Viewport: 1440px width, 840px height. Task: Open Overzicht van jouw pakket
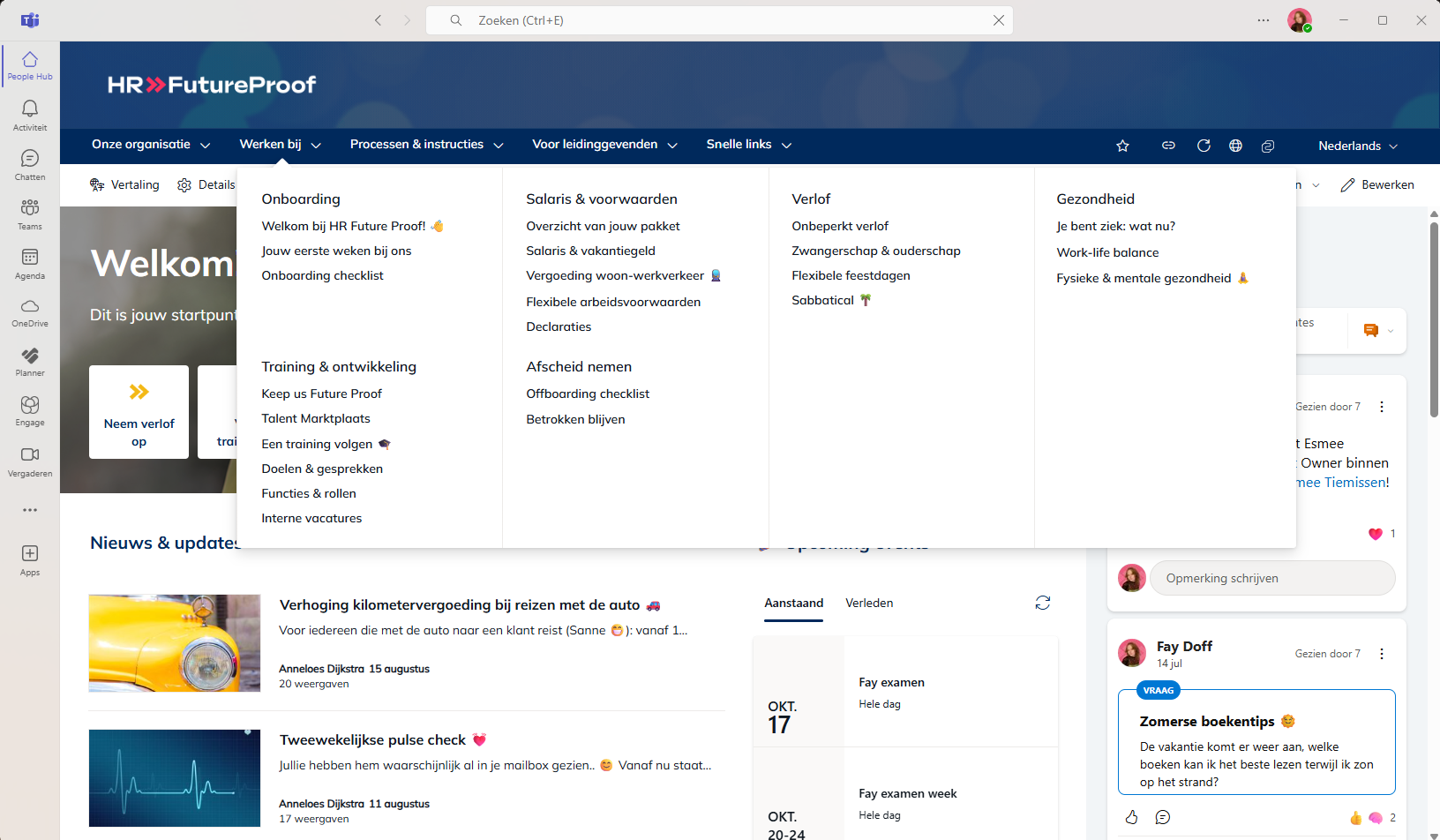pos(603,226)
